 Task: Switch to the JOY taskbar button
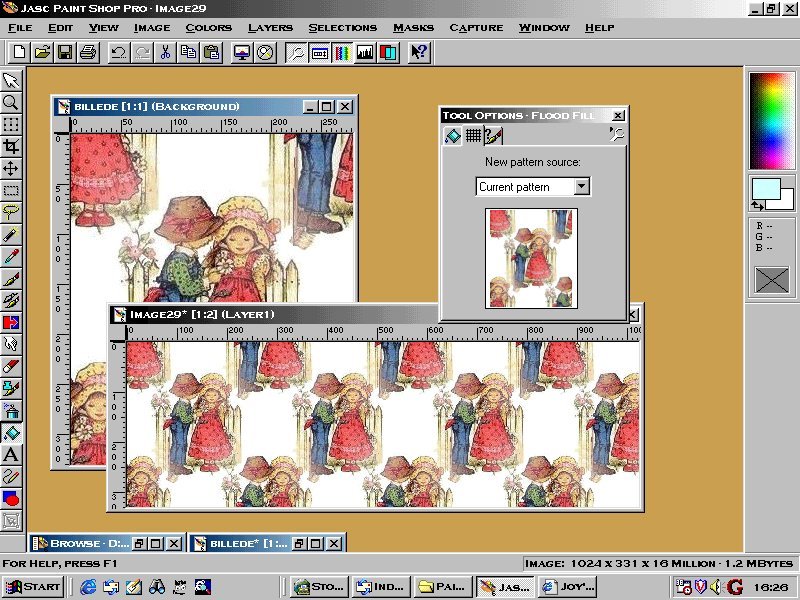coord(567,587)
